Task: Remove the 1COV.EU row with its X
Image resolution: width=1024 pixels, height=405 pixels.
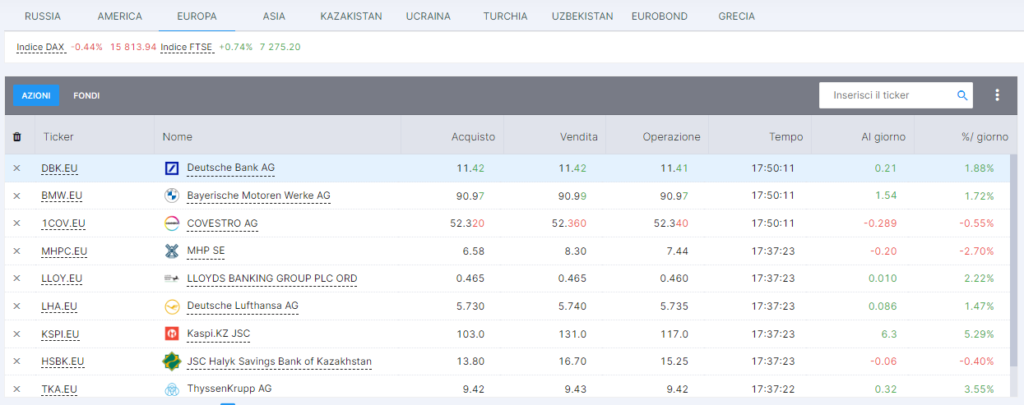Action: click(17, 223)
